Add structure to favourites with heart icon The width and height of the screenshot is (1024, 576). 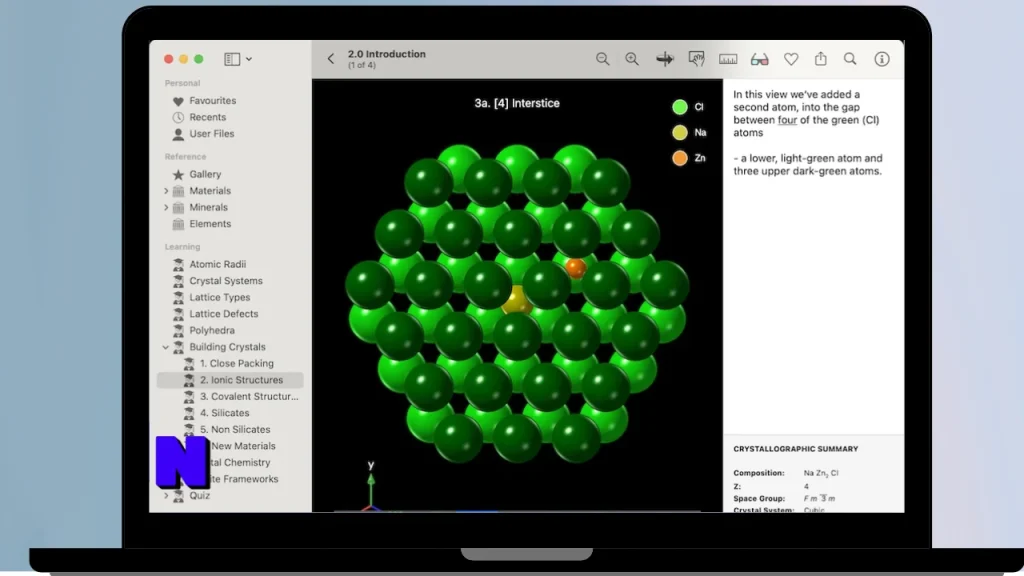[791, 59]
